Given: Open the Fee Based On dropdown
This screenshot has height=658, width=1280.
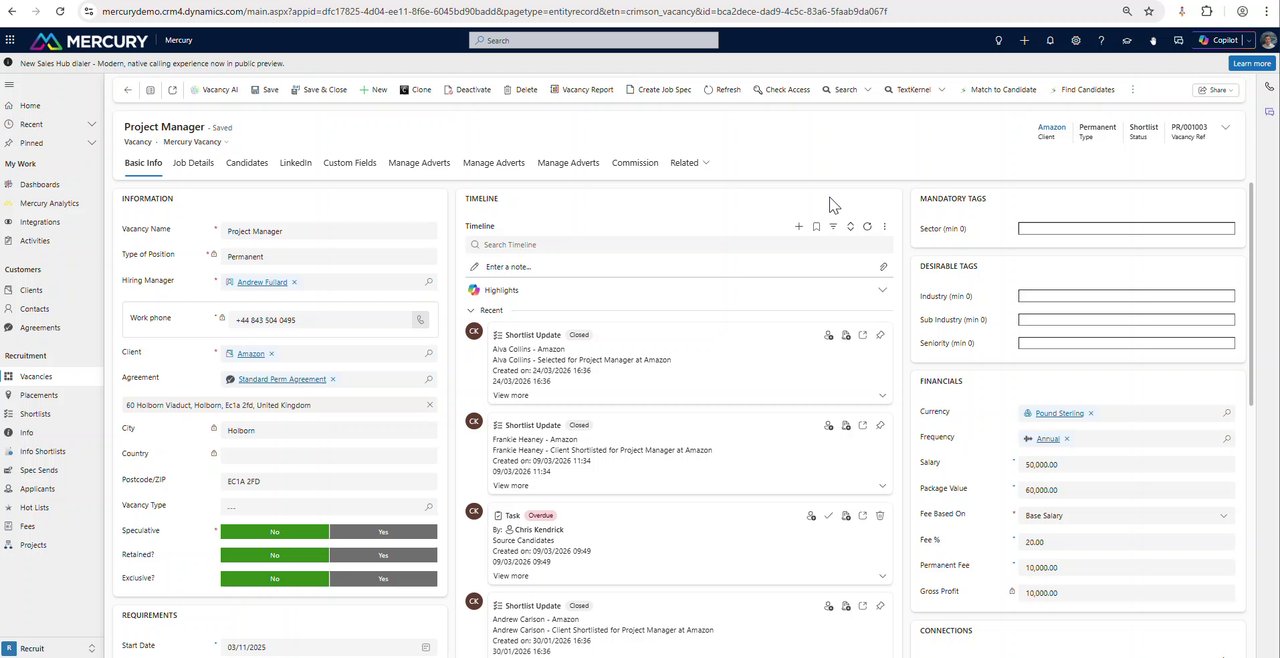Looking at the screenshot, I should coord(1126,516).
